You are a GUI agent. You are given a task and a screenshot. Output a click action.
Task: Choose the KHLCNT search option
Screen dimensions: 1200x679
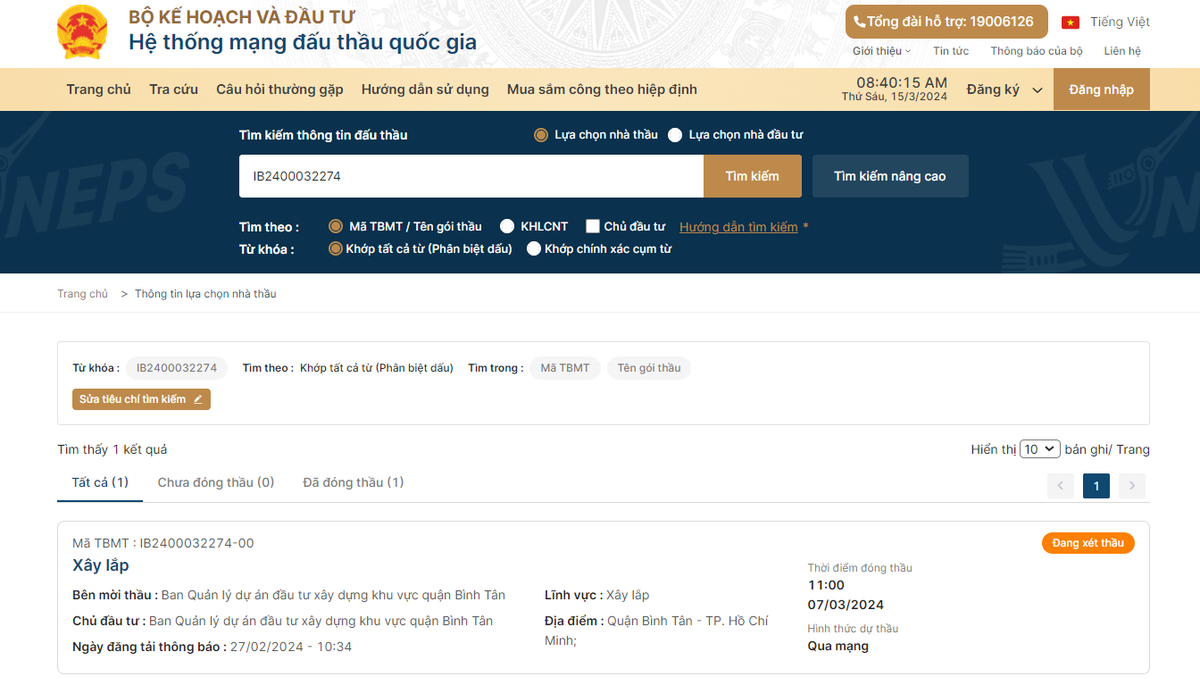[x=508, y=227]
